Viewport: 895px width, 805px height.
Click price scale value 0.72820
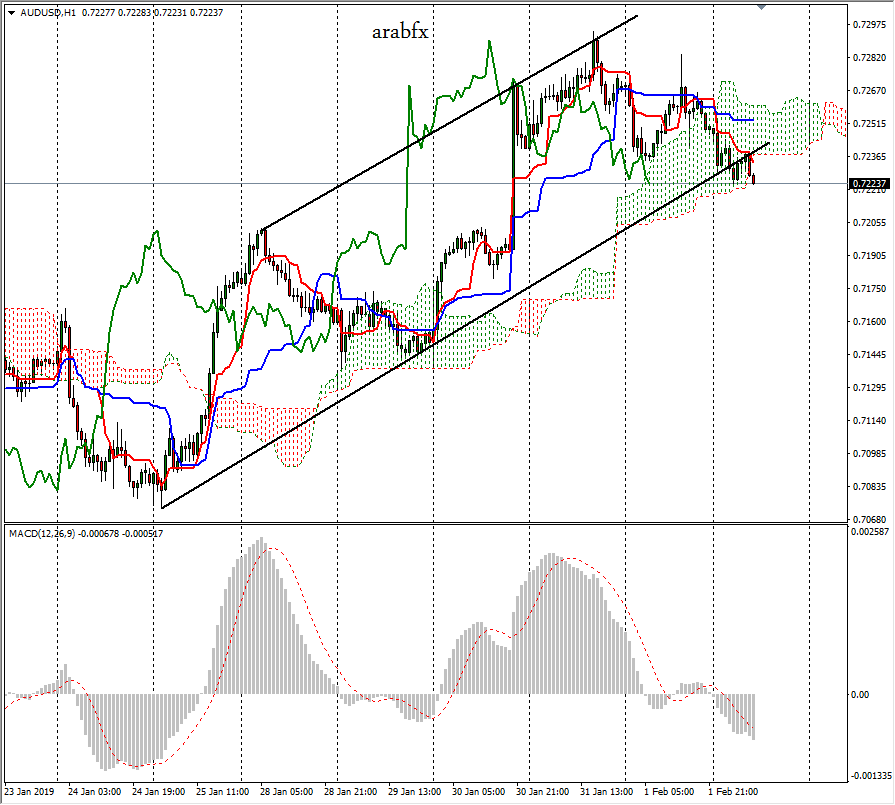pyautogui.click(x=869, y=58)
